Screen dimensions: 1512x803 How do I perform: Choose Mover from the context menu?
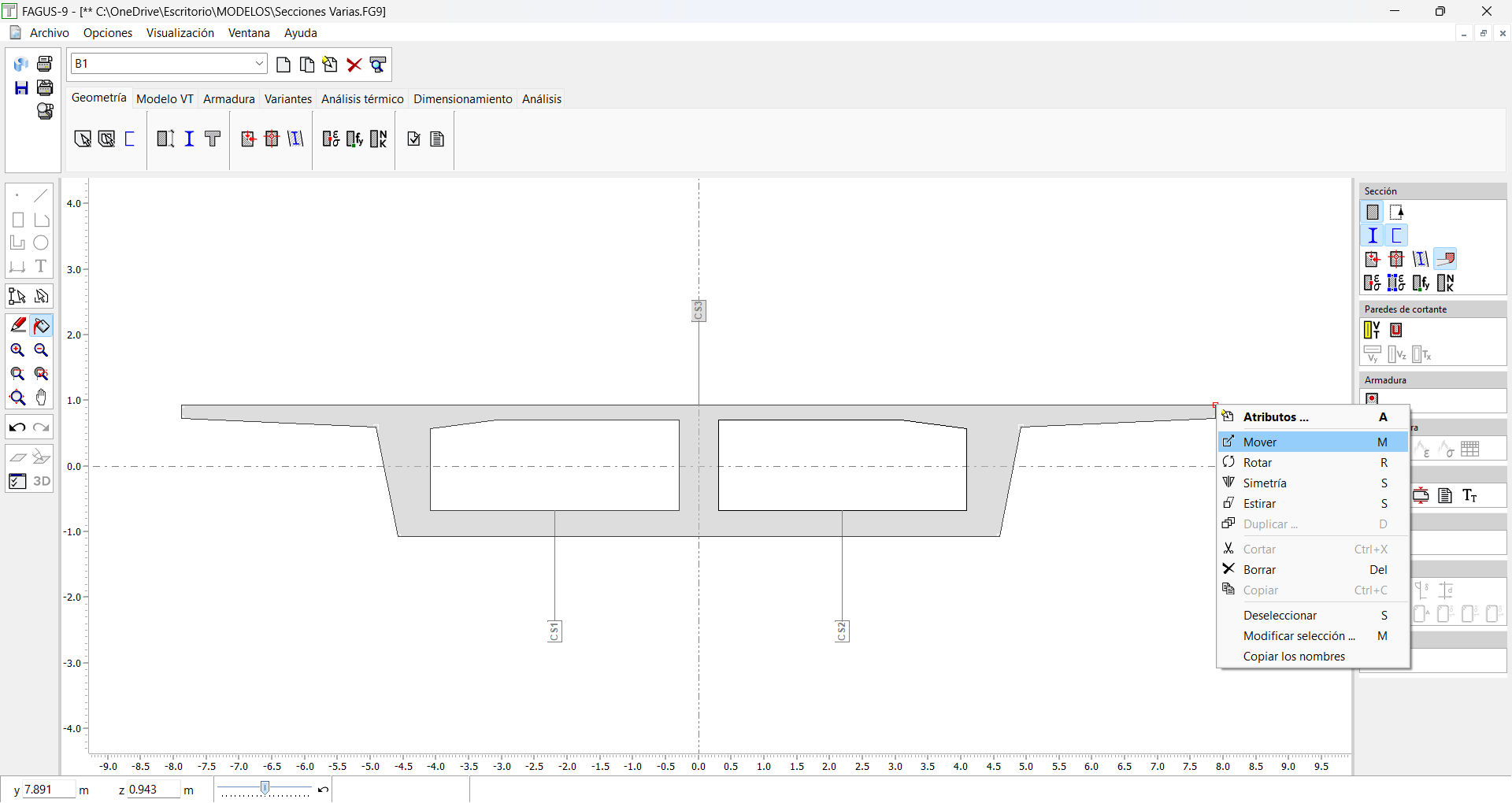click(1260, 442)
